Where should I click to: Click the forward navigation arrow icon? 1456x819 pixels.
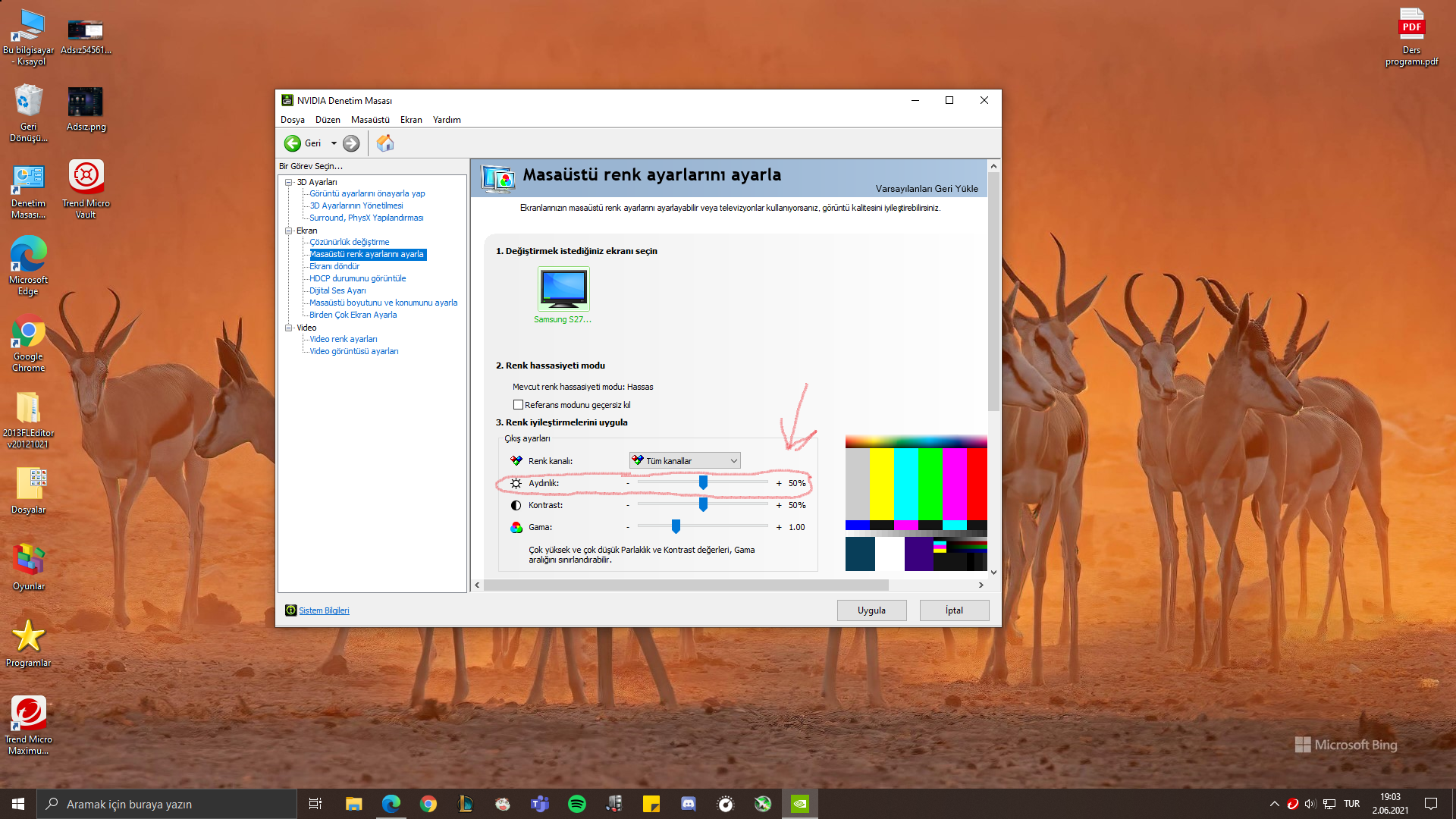(x=351, y=143)
